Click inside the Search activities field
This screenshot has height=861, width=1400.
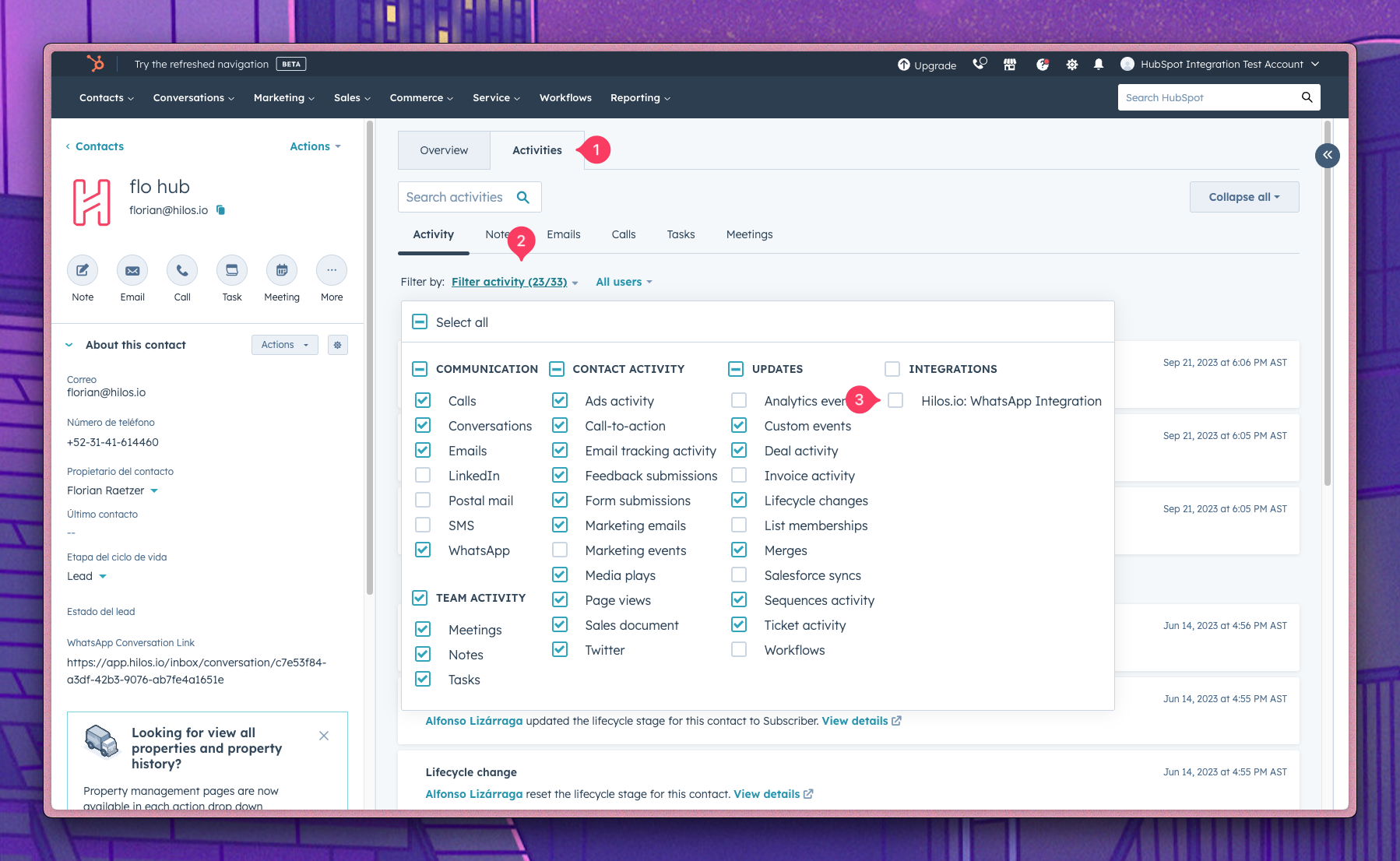point(456,196)
